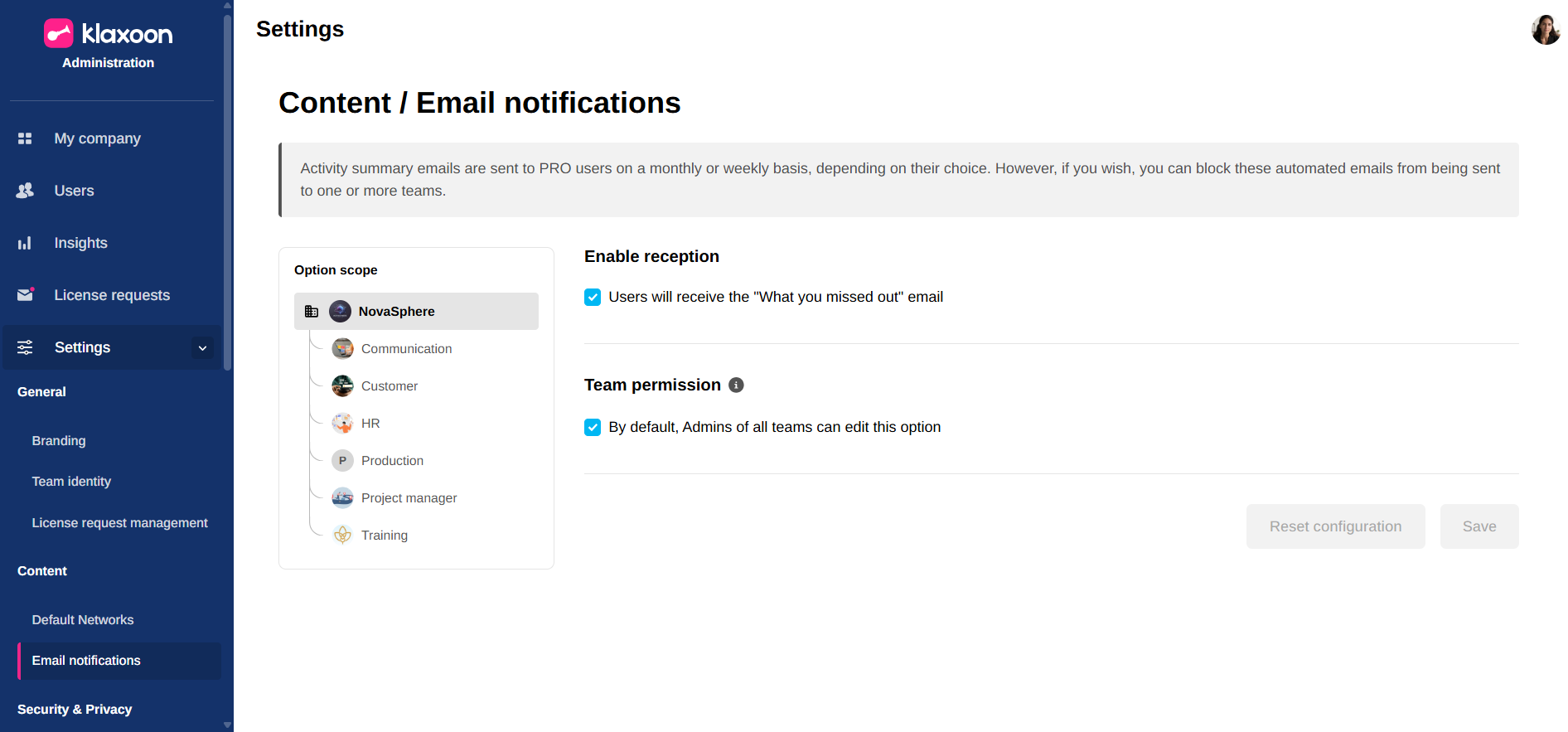Click the sidebar vertical scrollbar

tap(227, 191)
